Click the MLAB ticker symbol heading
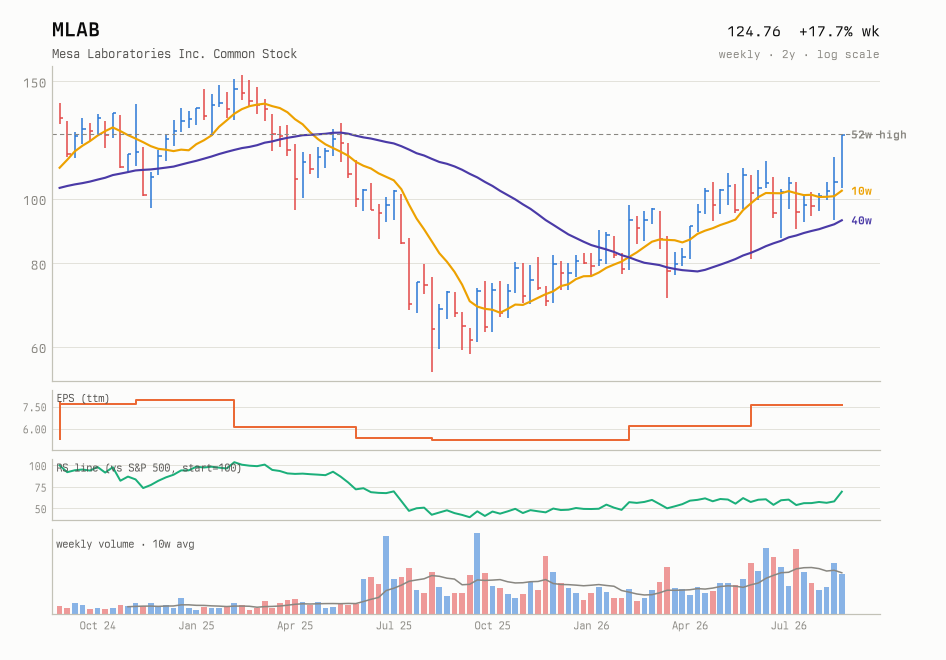The image size is (946, 660). (75, 30)
